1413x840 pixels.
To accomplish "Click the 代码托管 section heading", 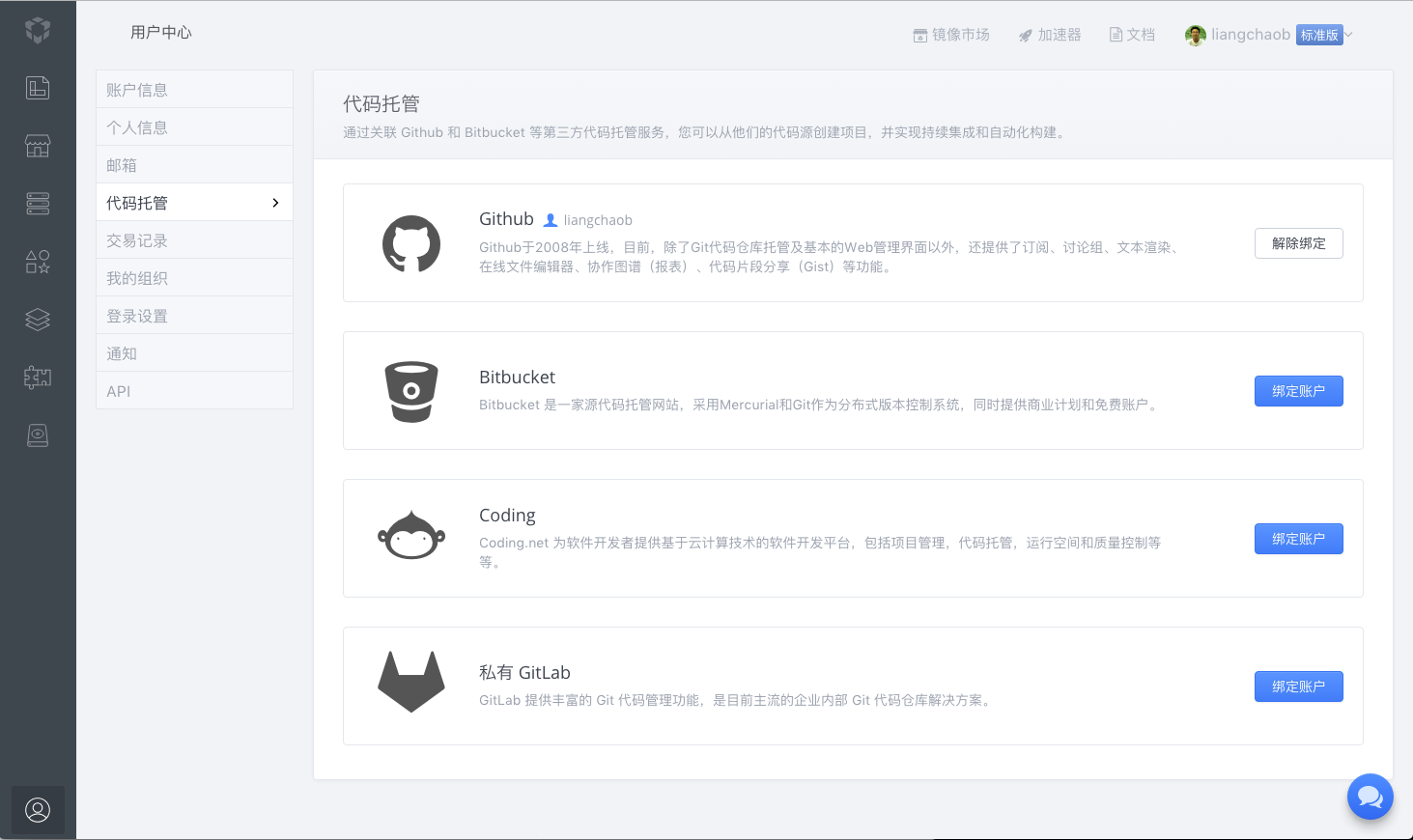I will pyautogui.click(x=382, y=103).
